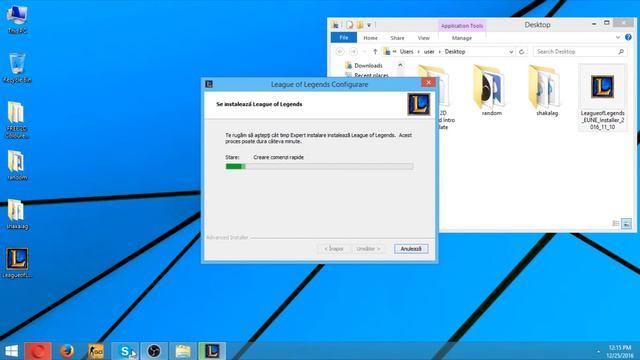Click the disabled Înapoi button
Viewport: 640px width, 360px height.
pyautogui.click(x=333, y=249)
